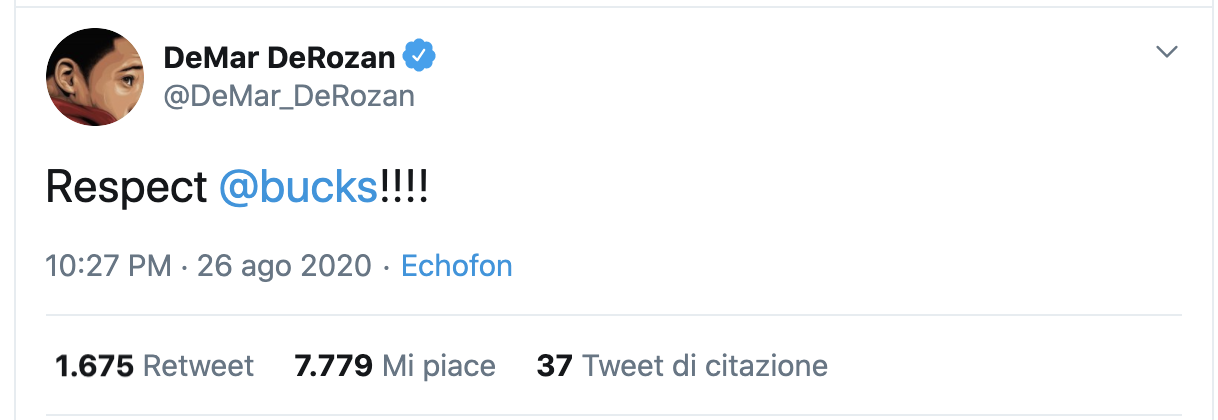Show who liked via Mi piace

point(439,366)
